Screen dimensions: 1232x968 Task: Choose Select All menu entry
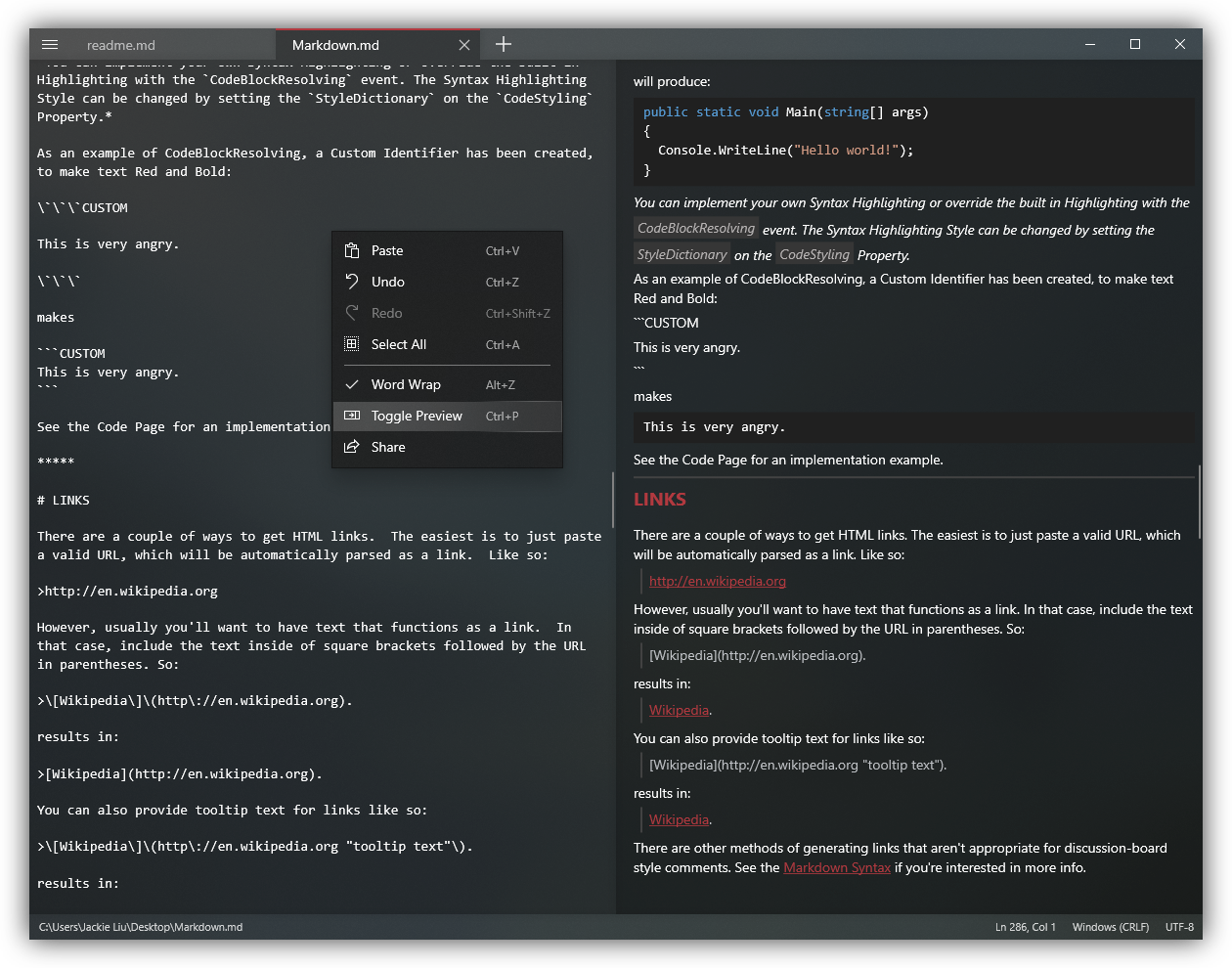point(447,344)
